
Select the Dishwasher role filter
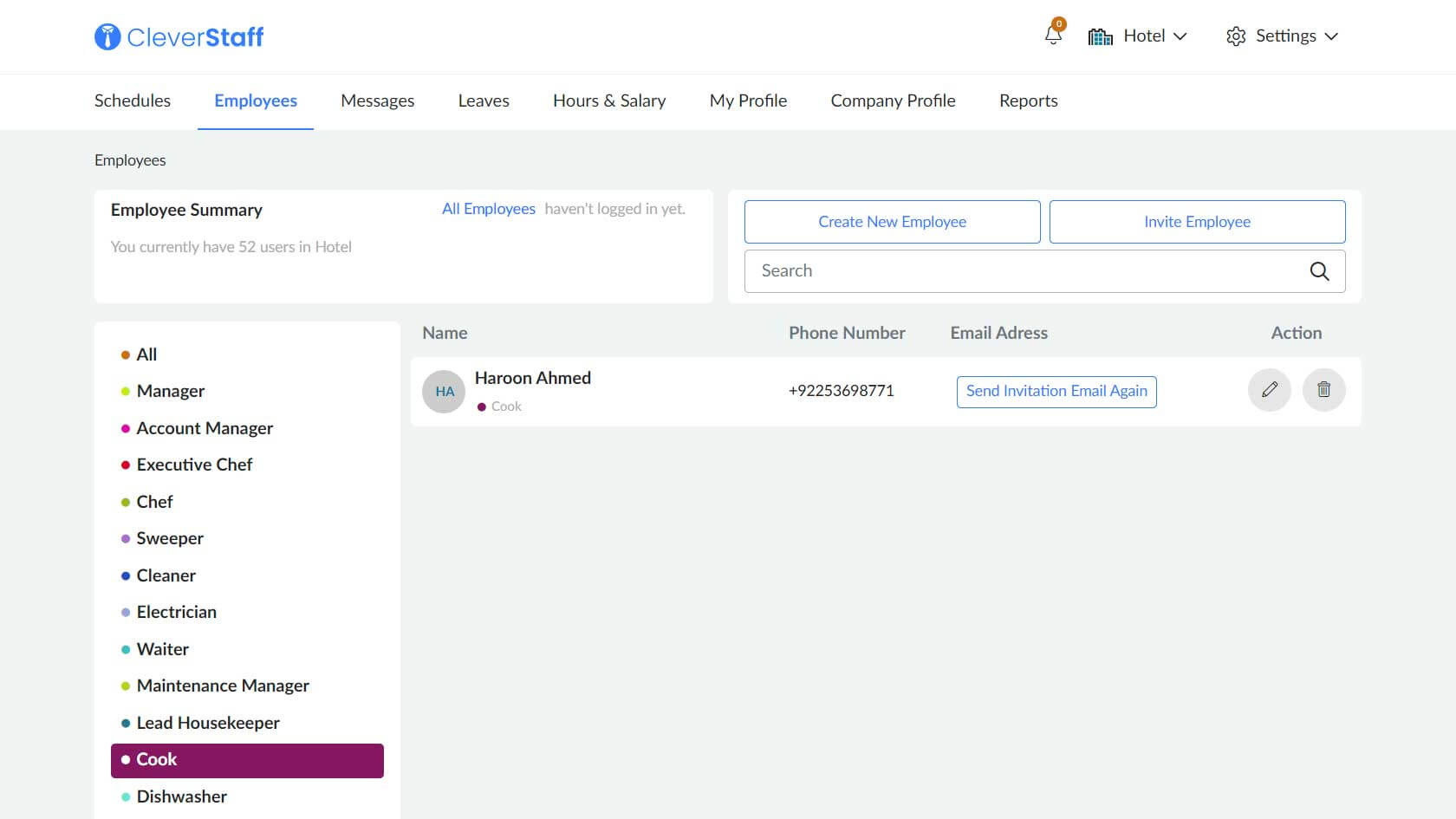[x=181, y=796]
